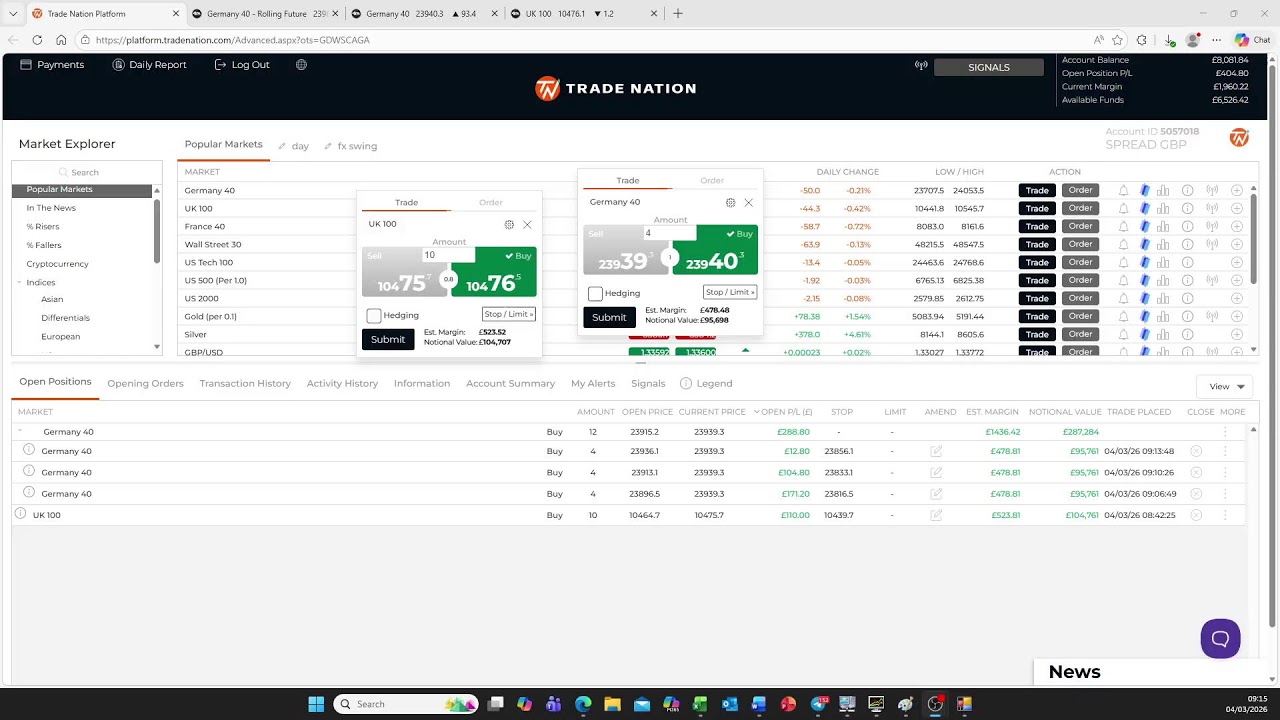The height and width of the screenshot is (720, 1280).
Task: Collapse the Indices tree node
Action: pyautogui.click(x=20, y=282)
